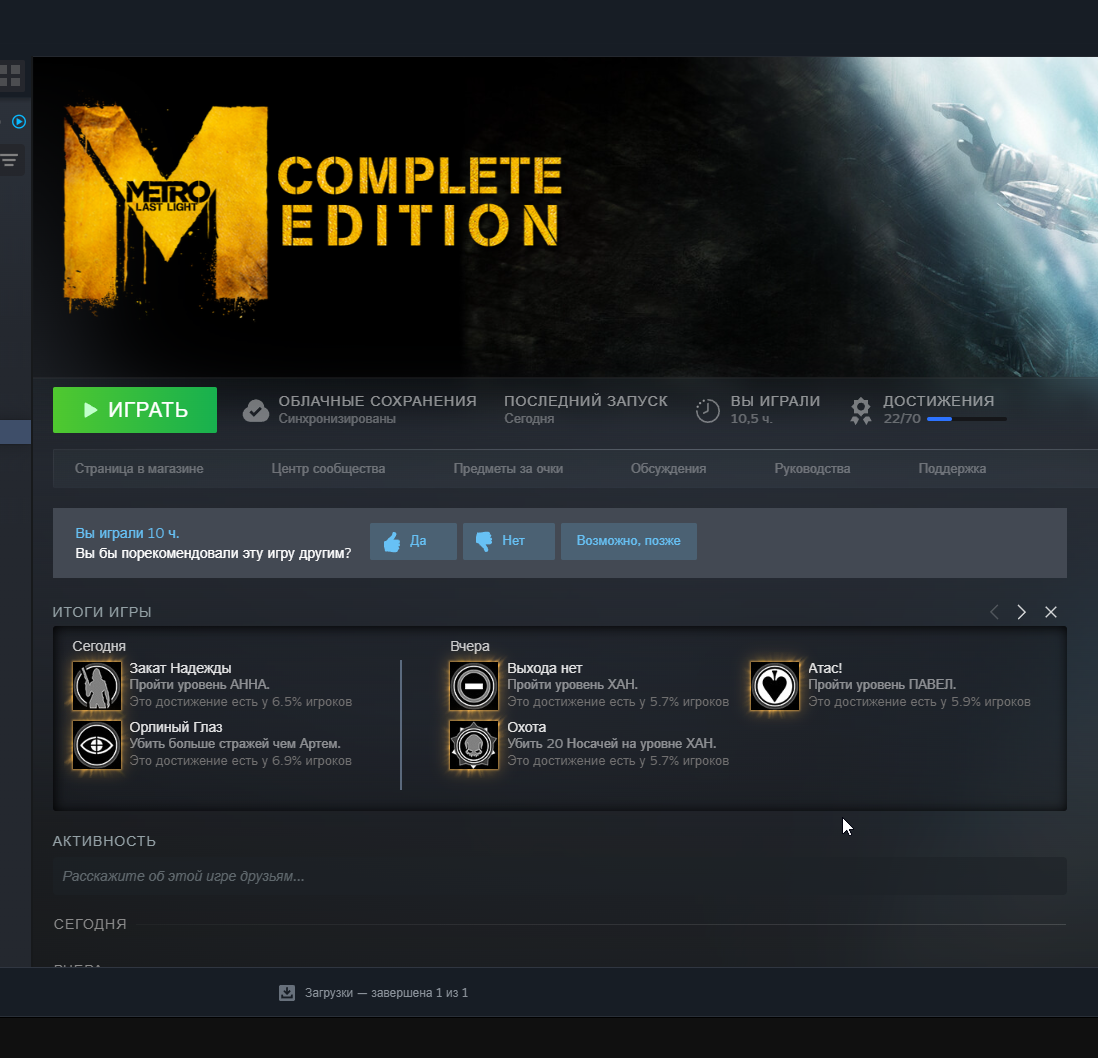This screenshot has width=1098, height=1058.
Task: Click Охота skull achievement icon
Action: (x=474, y=744)
